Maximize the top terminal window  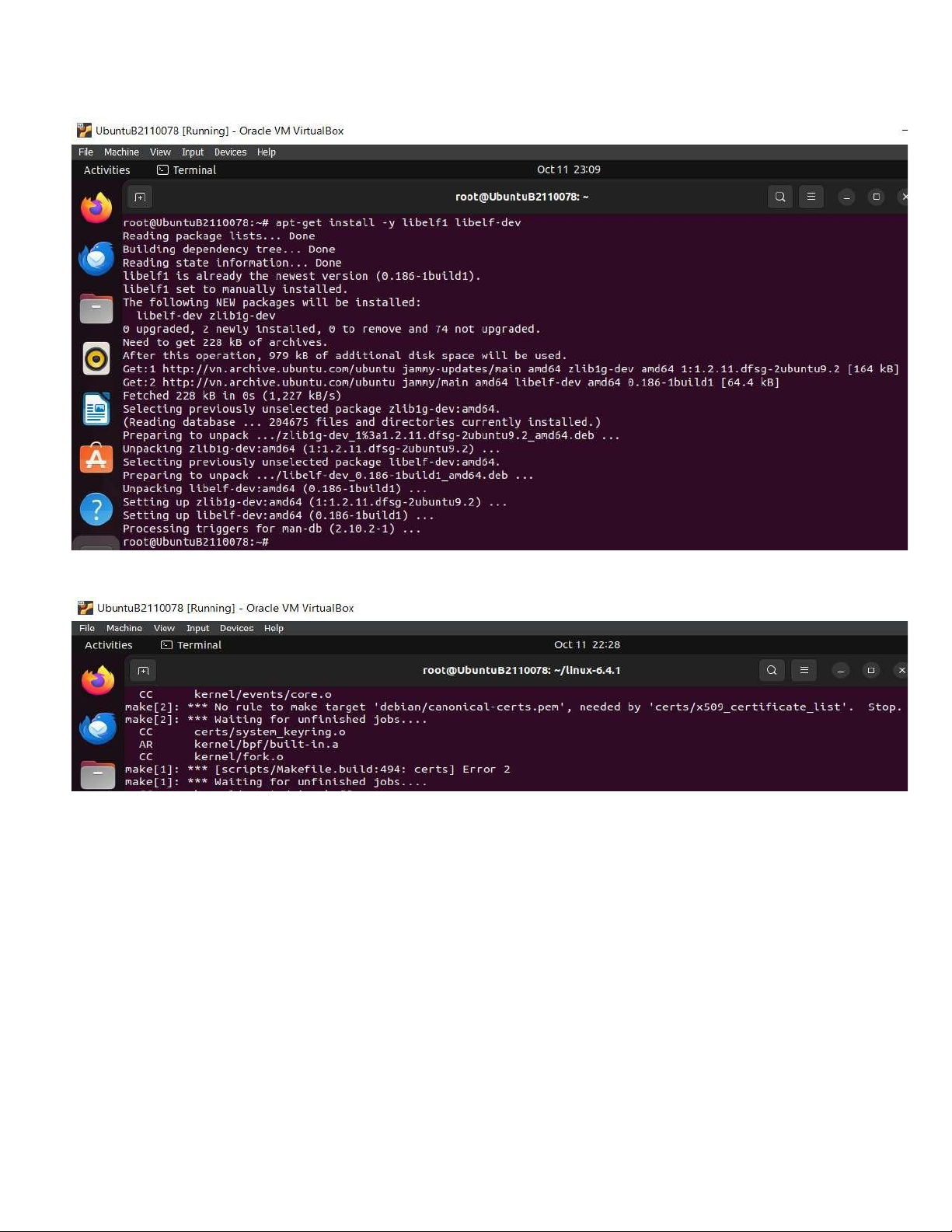[876, 197]
